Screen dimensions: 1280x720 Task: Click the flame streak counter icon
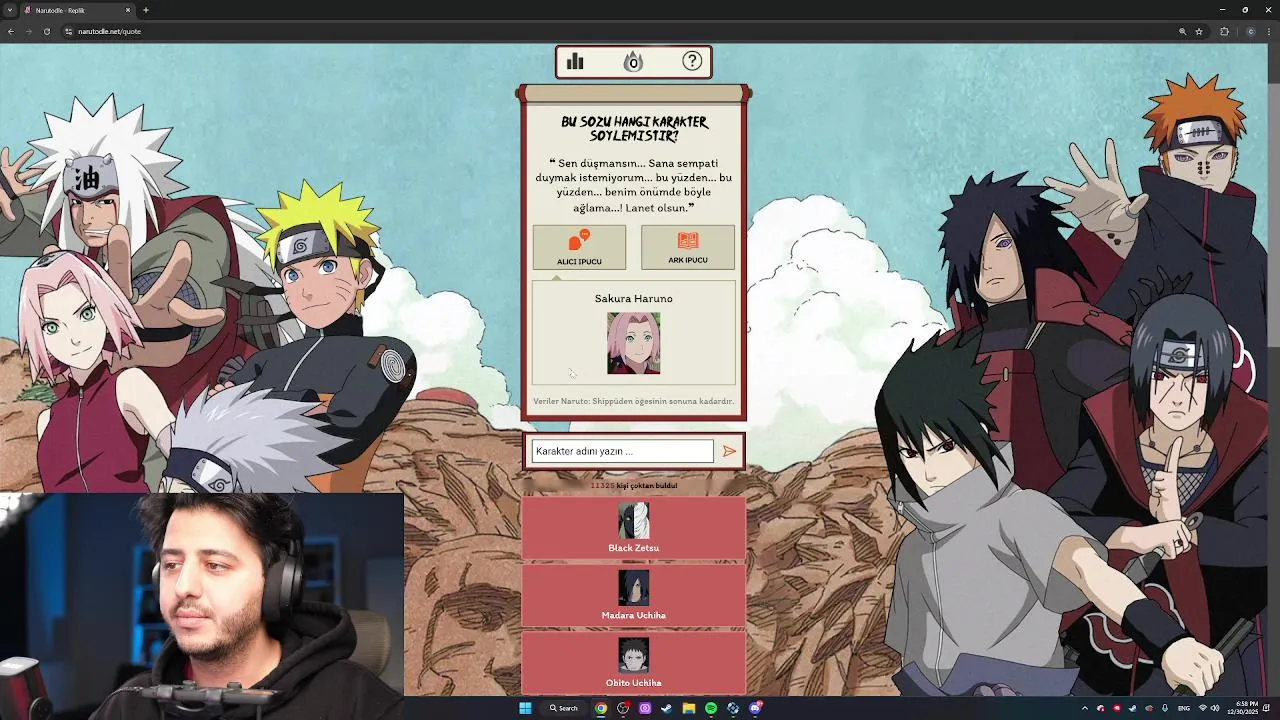coord(633,62)
